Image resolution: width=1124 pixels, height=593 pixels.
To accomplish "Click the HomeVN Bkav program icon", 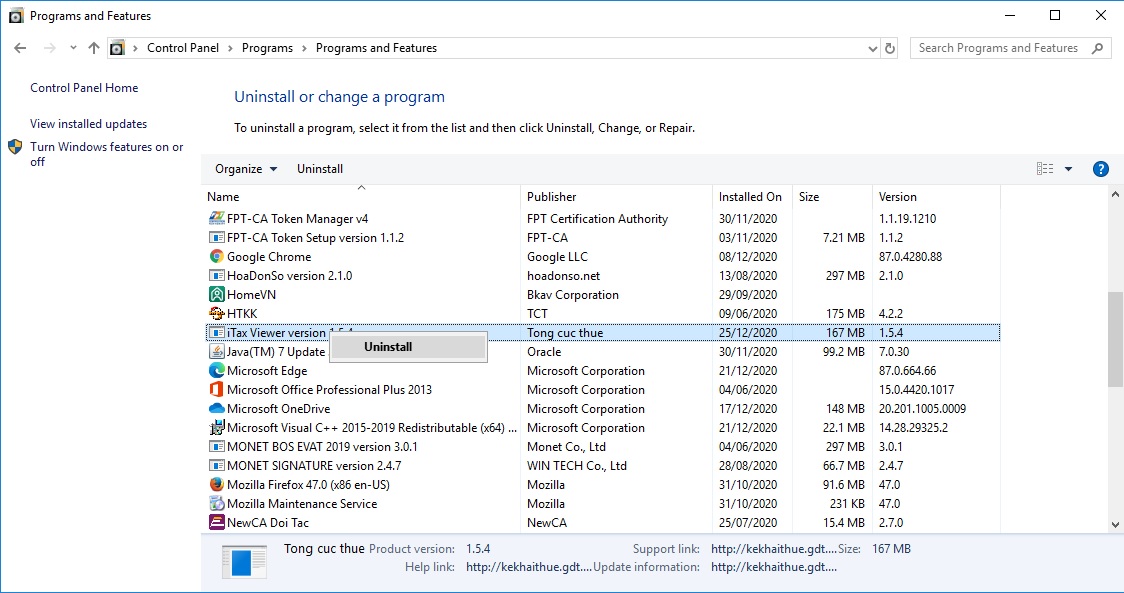I will coord(218,294).
